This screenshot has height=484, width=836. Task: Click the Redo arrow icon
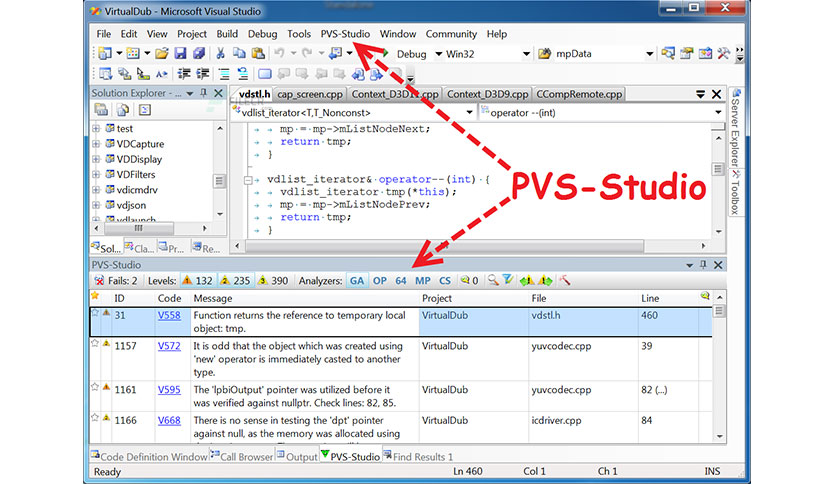307,53
